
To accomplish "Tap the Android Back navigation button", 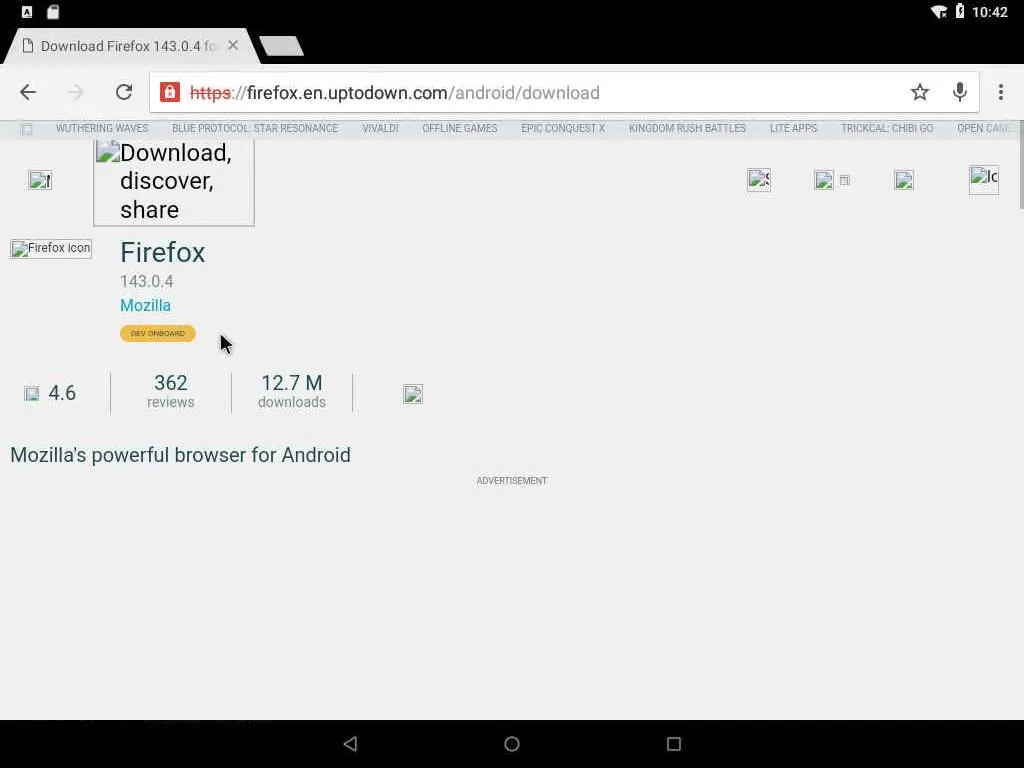I will click(x=350, y=744).
